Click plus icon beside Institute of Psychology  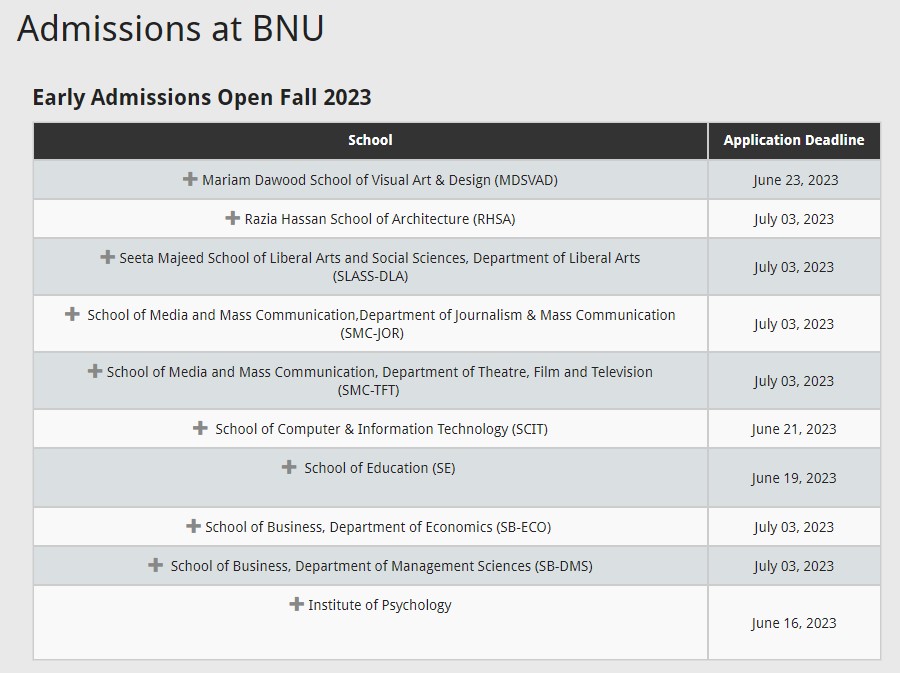click(296, 604)
